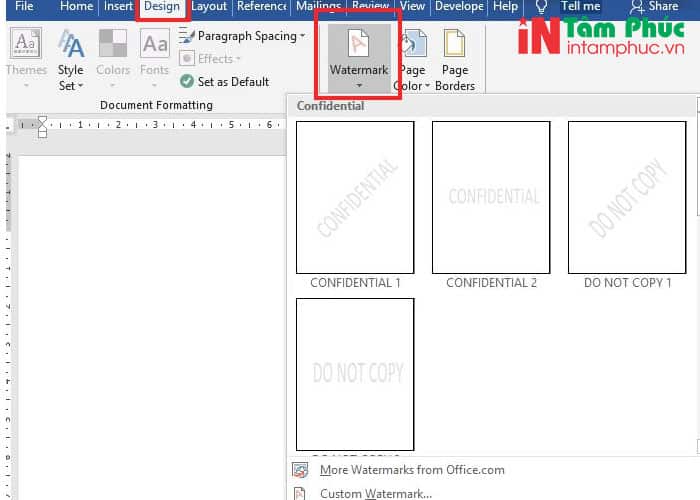Choose the DO NOT COPY 1 watermark

627,197
